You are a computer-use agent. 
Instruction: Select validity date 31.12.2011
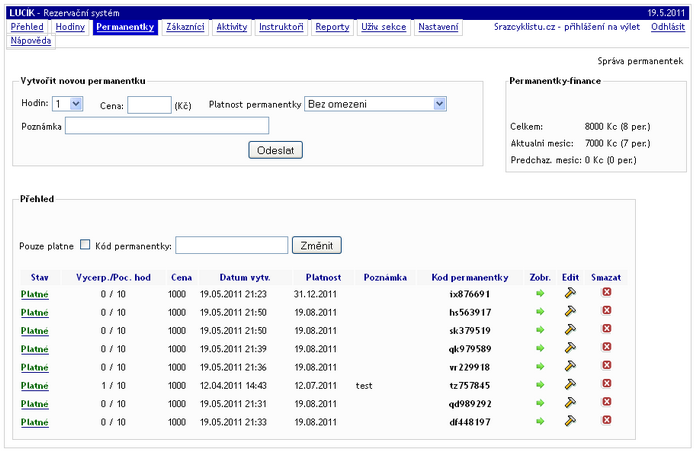click(315, 294)
